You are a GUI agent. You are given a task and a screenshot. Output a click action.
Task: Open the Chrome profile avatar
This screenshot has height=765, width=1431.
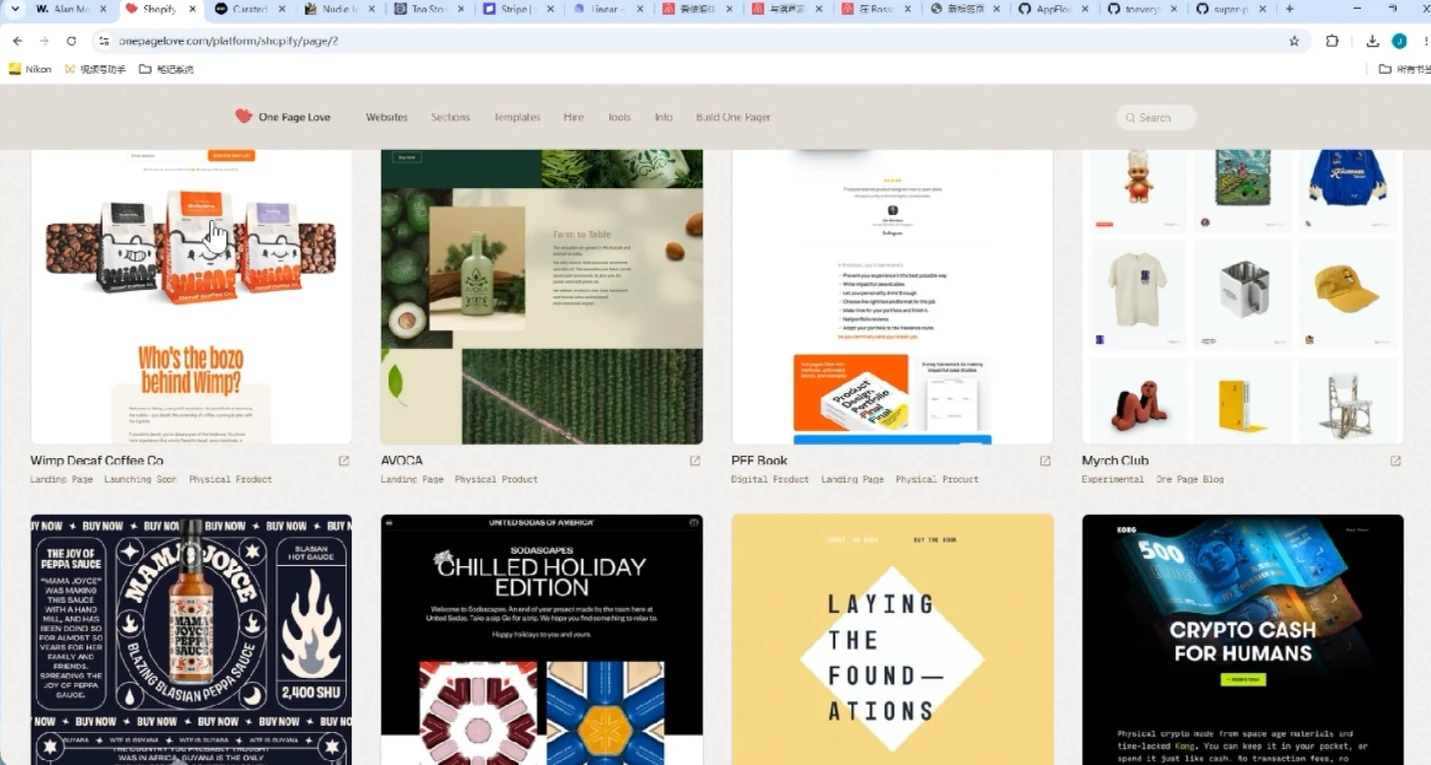(x=1399, y=41)
